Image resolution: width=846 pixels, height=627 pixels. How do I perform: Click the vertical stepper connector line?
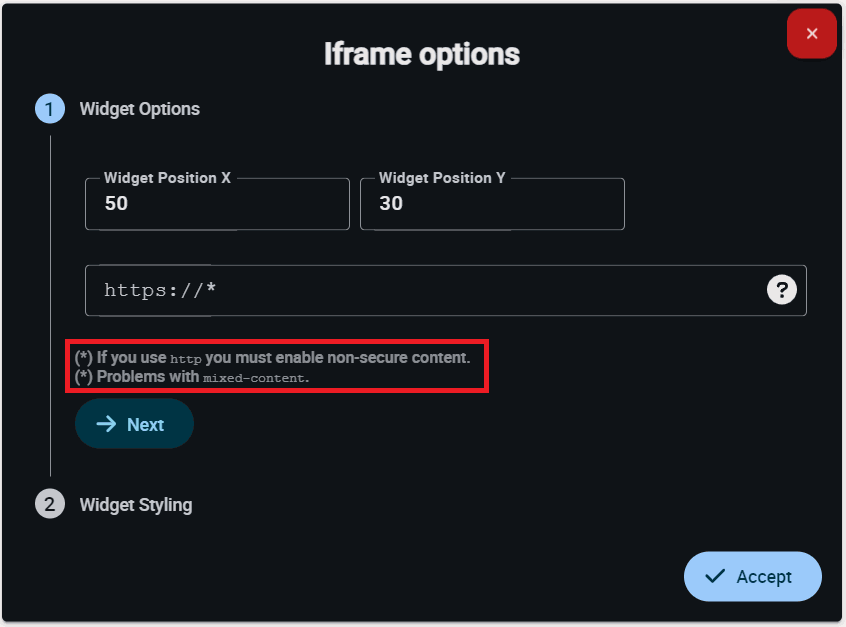(x=50, y=300)
